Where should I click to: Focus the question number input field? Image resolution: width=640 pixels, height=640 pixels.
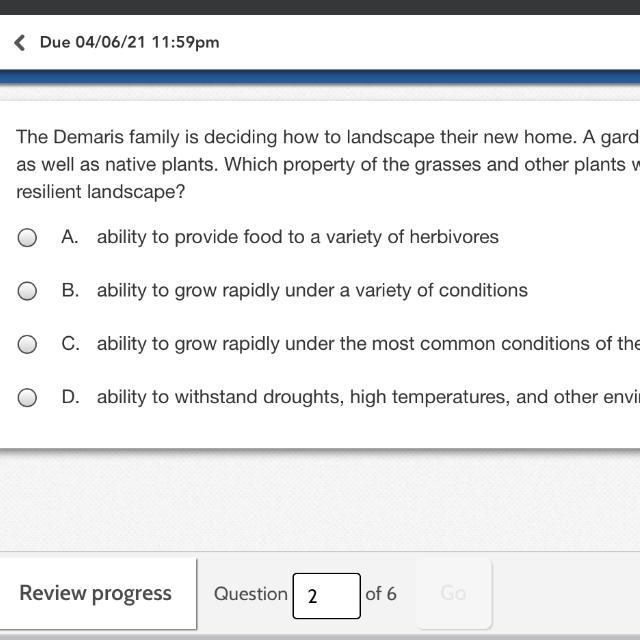point(326,595)
